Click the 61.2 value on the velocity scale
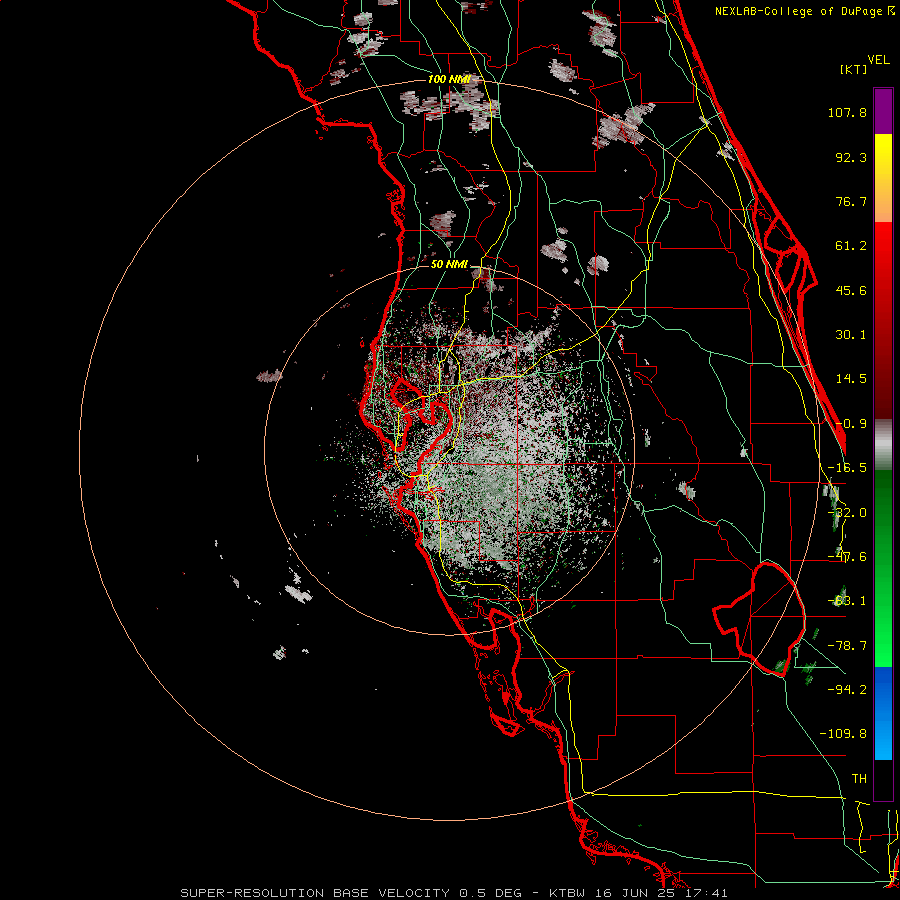 coord(851,246)
